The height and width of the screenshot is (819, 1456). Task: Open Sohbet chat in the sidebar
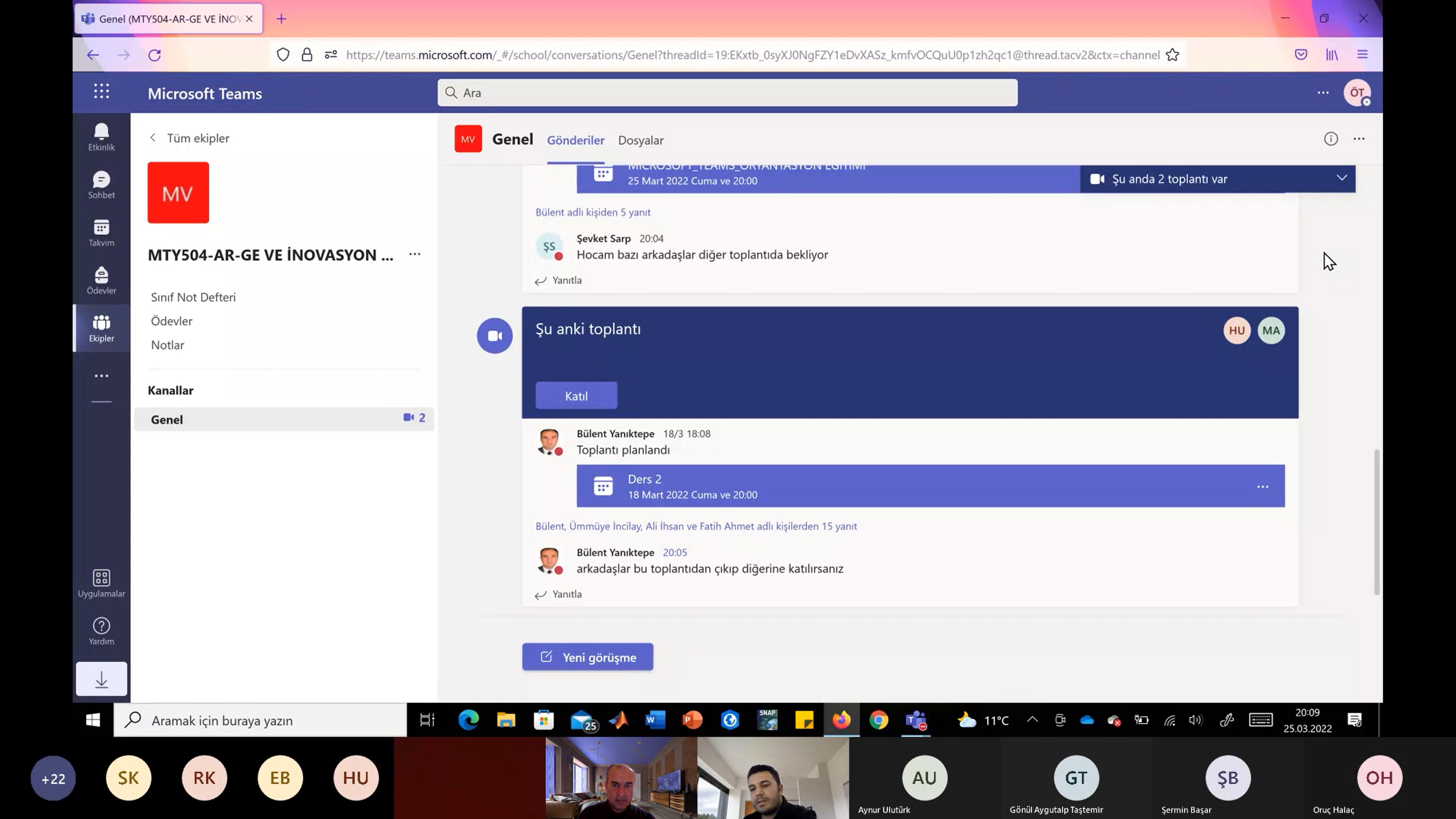tap(101, 185)
